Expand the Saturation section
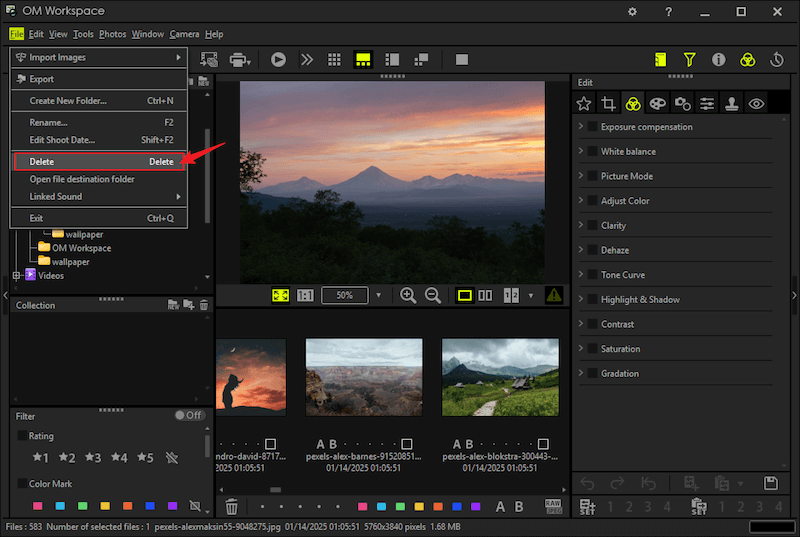Image resolution: width=800 pixels, height=537 pixels. coord(581,348)
